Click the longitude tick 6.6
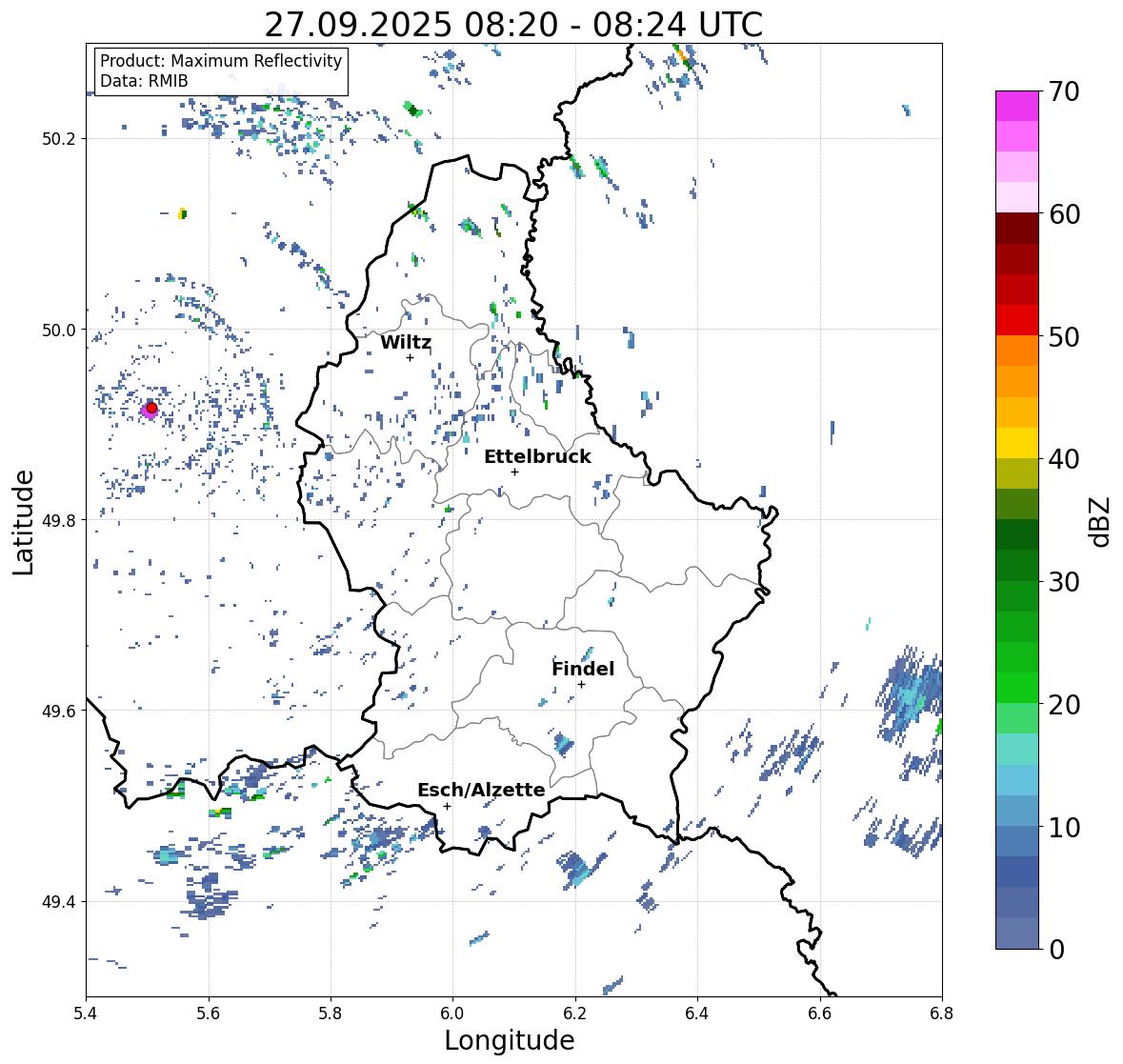Viewport: 1123px width, 1064px height. [x=820, y=1013]
